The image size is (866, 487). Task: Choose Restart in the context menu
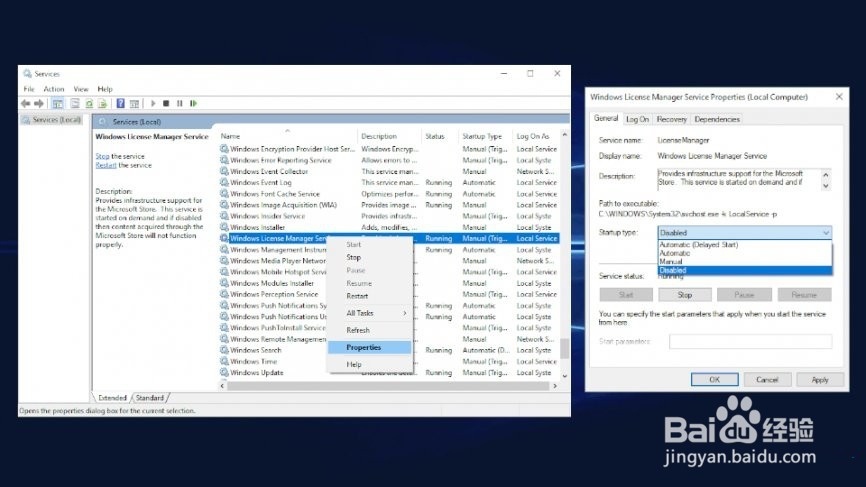point(357,296)
